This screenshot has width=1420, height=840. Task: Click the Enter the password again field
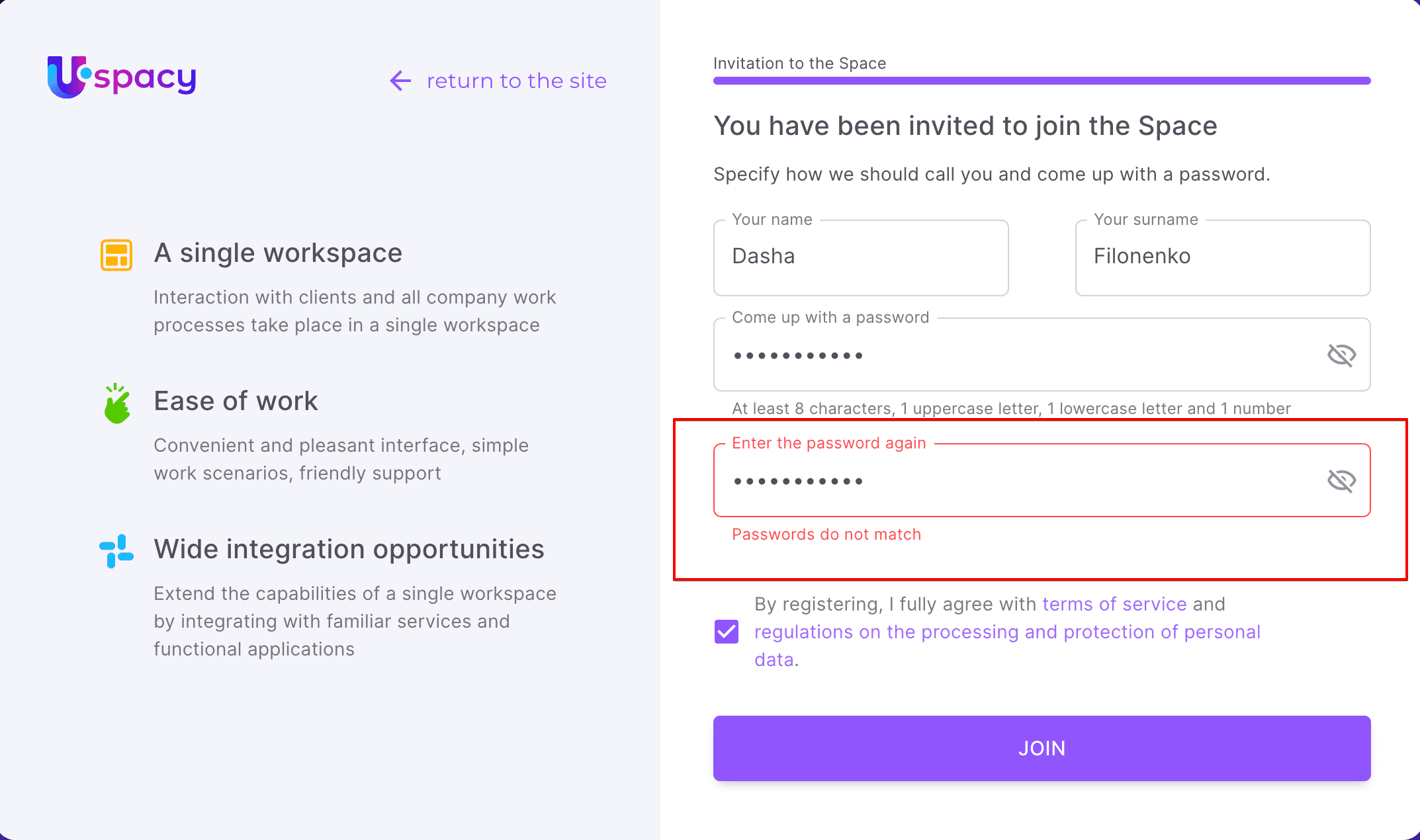point(1019,481)
